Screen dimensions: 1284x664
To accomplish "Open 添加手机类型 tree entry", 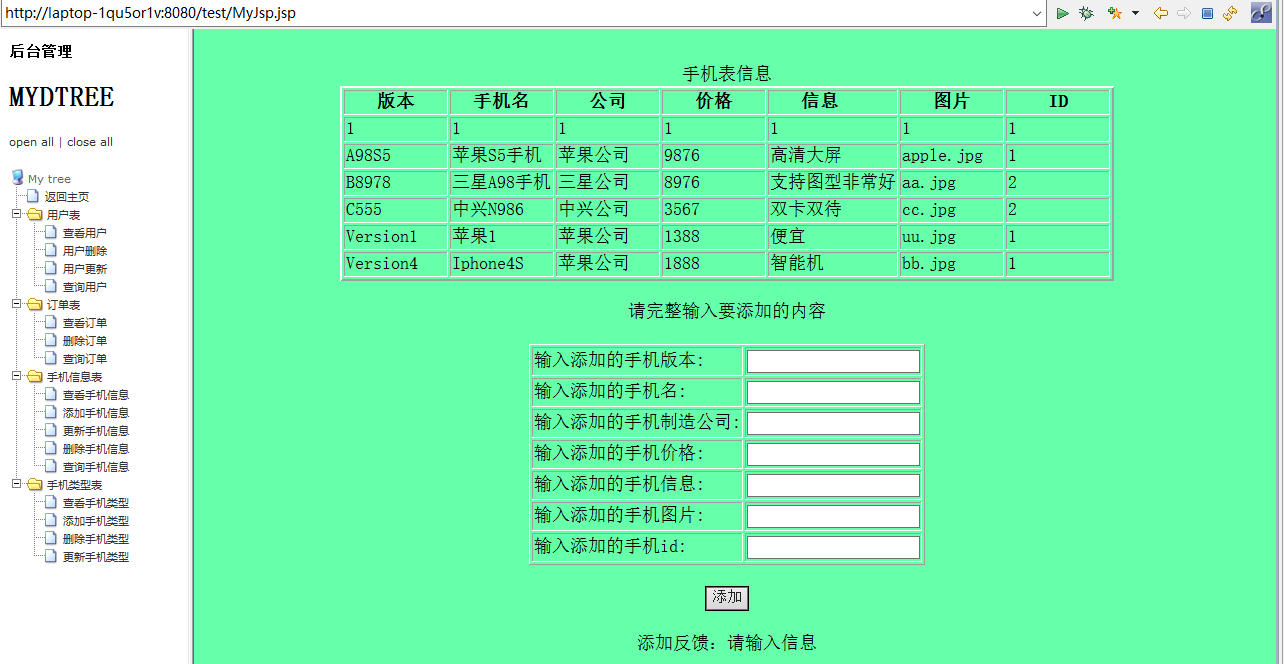I will (96, 521).
